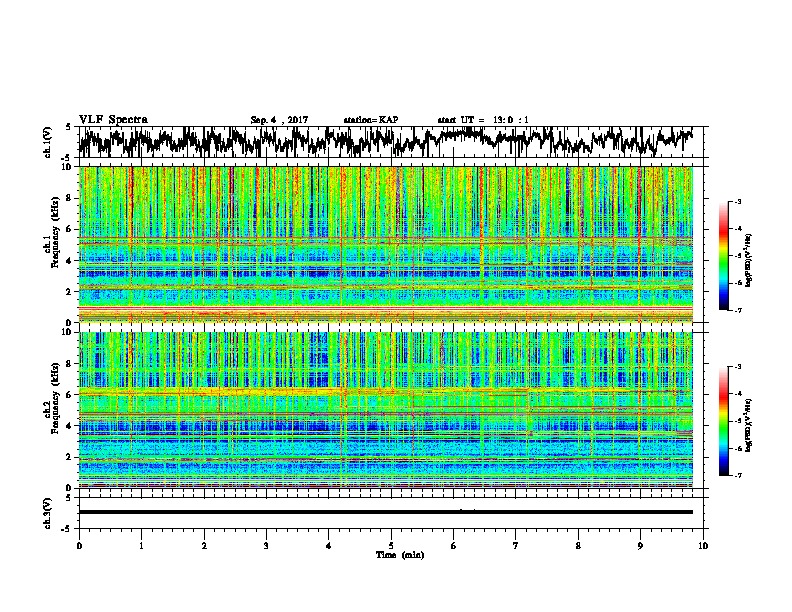
Task: Click time axis tick label '0'
Action: pos(79,546)
